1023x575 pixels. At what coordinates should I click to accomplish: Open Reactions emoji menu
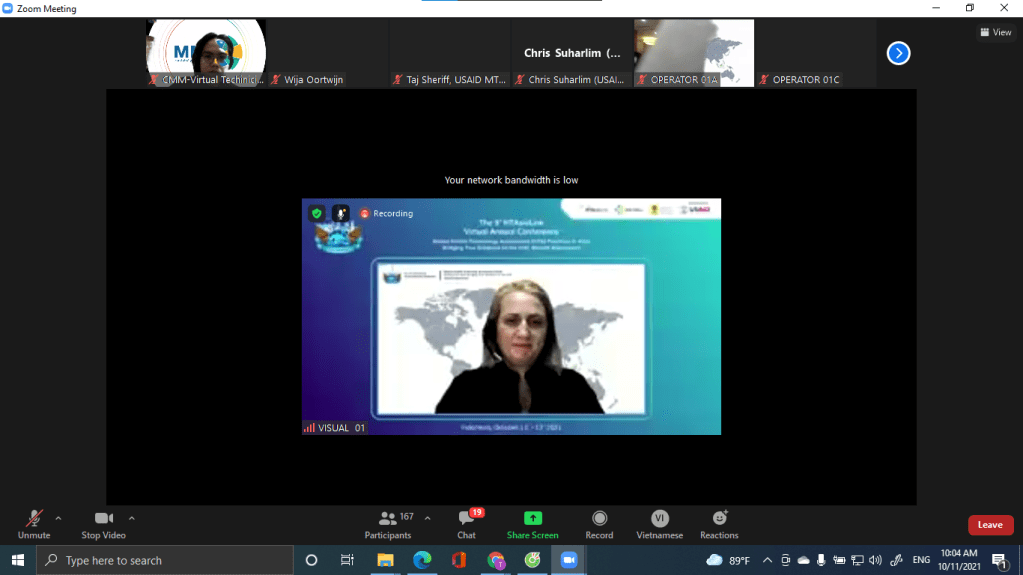(x=719, y=523)
